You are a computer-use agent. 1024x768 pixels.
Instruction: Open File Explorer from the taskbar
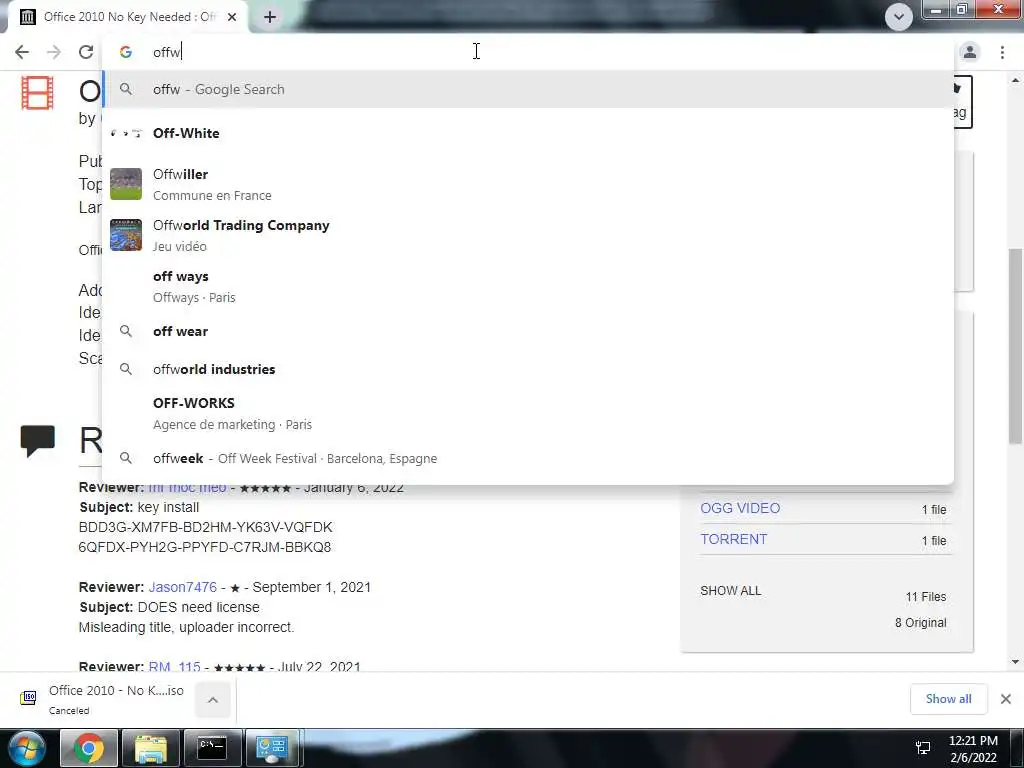151,748
